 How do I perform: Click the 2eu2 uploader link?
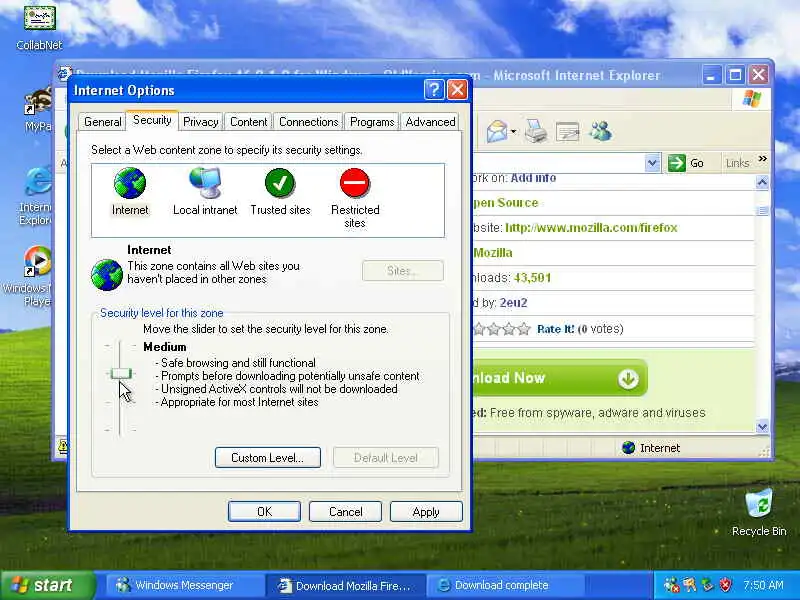513,303
